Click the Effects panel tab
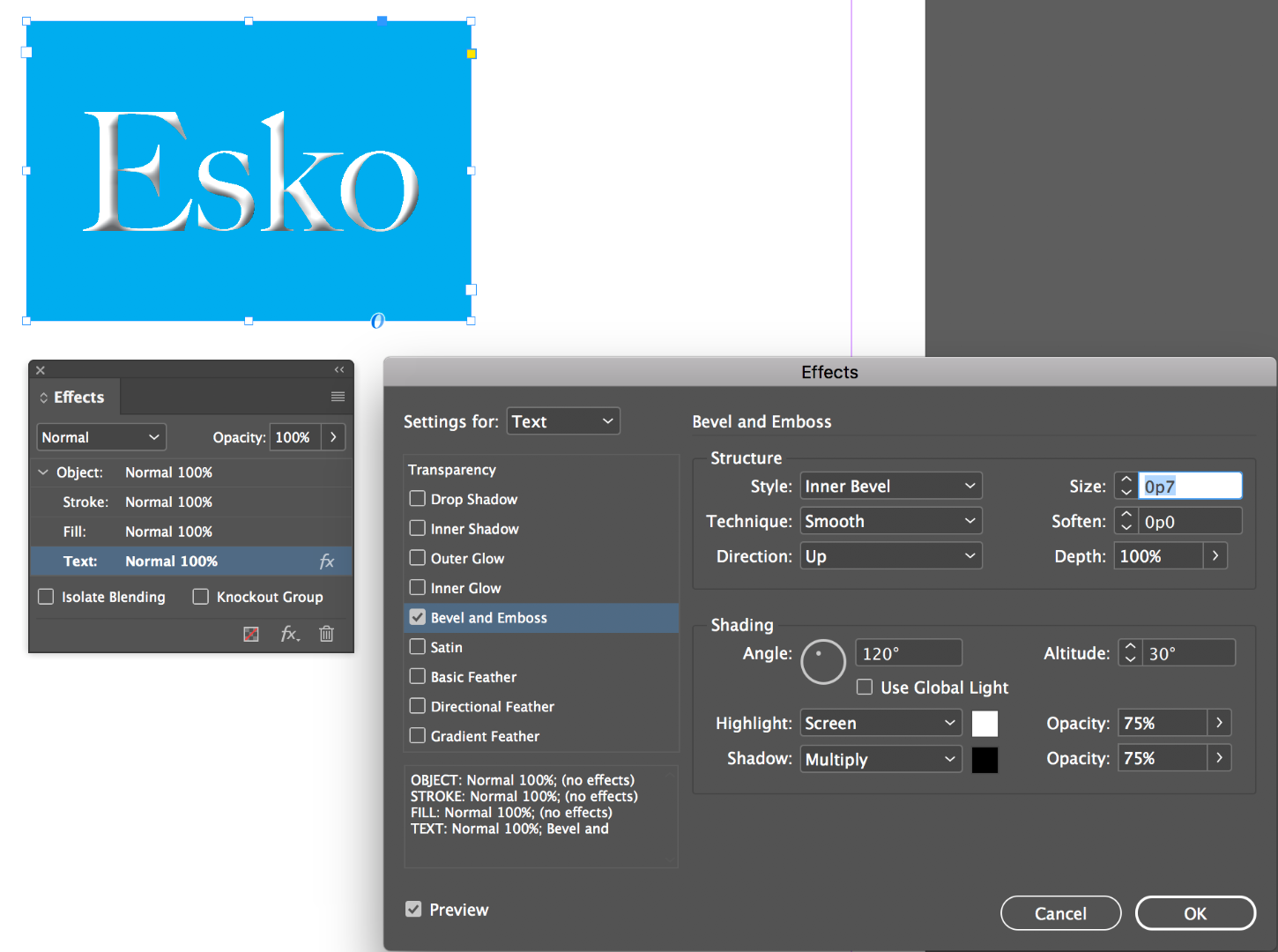The width and height of the screenshot is (1278, 952). pyautogui.click(x=76, y=397)
